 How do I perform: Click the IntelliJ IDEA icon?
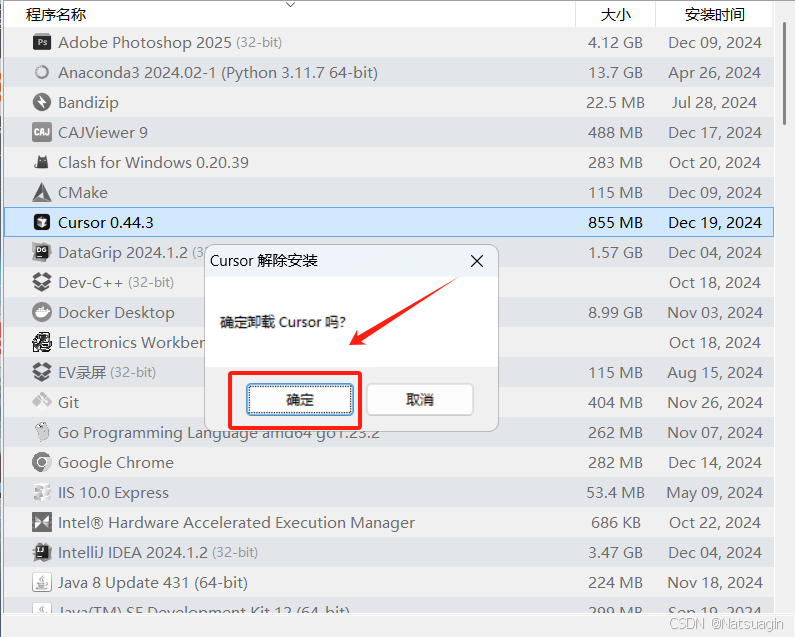[42, 552]
